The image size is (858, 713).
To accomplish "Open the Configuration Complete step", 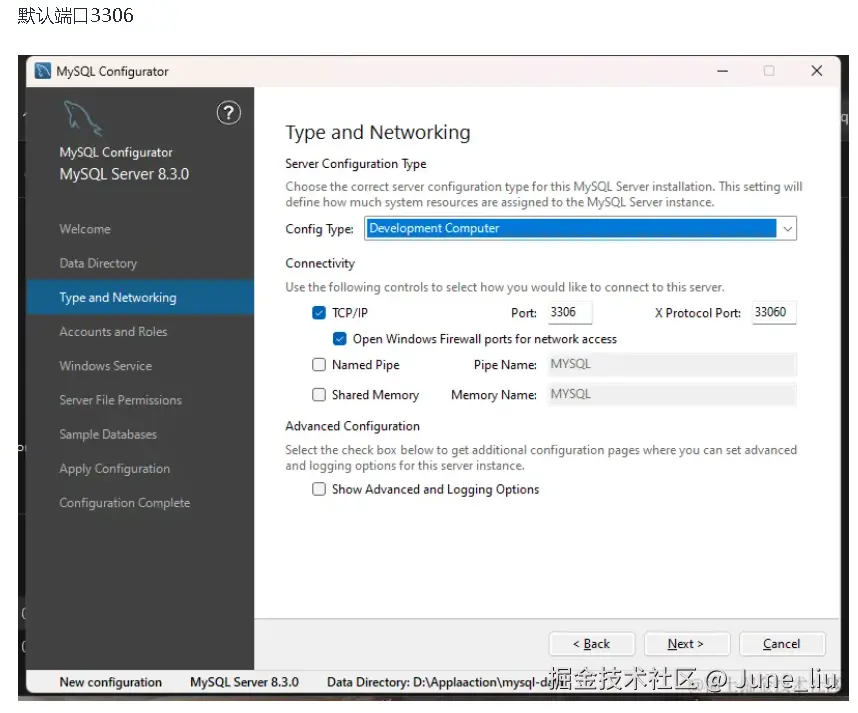I will point(125,503).
